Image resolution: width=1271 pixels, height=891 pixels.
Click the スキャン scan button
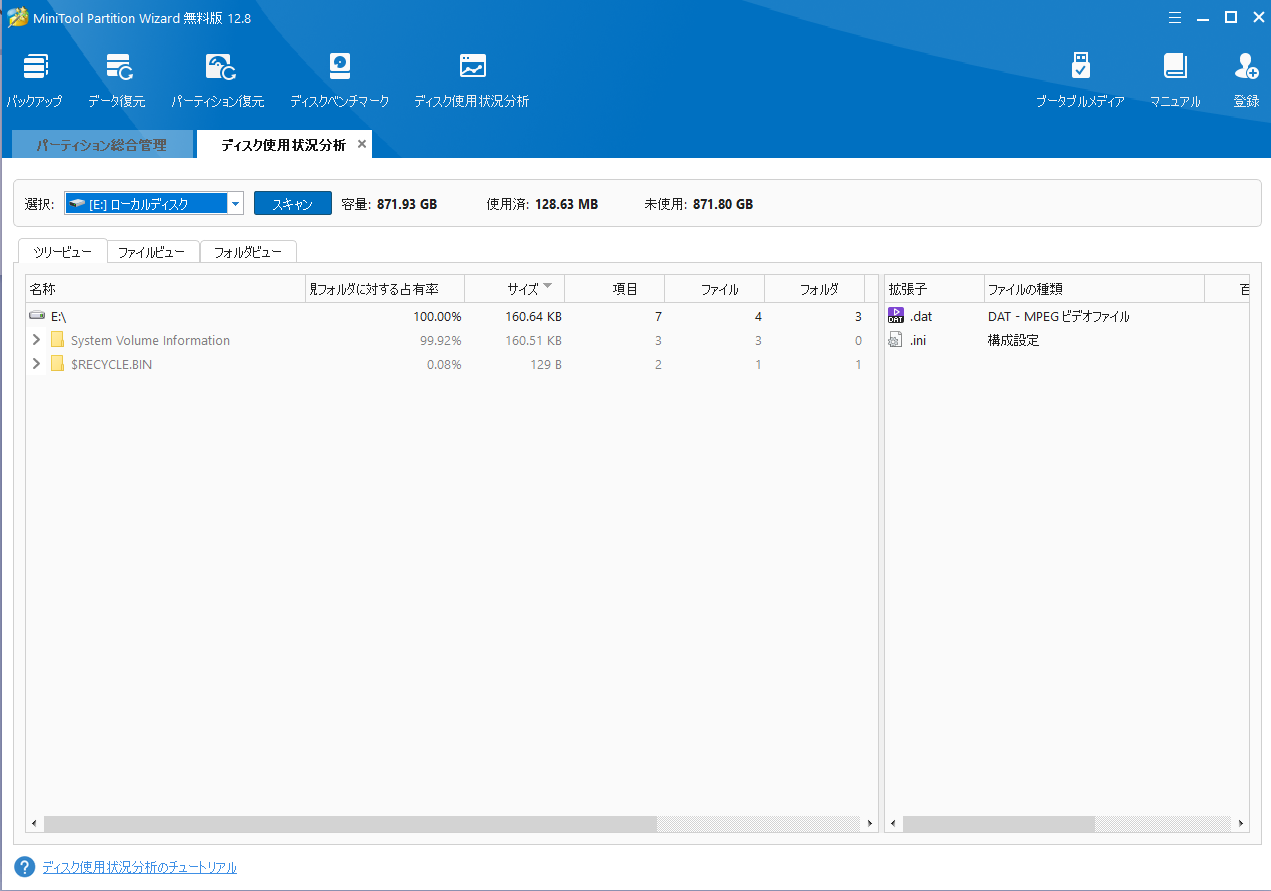292,204
